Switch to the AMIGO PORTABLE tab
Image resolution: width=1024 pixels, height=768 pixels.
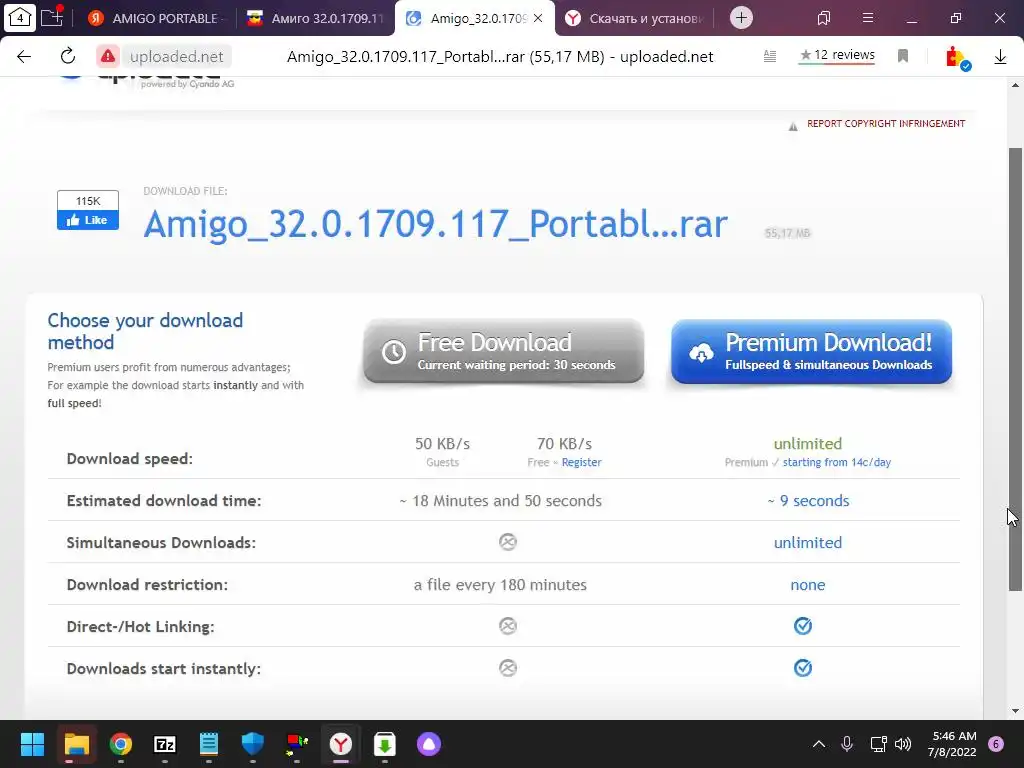pos(157,18)
